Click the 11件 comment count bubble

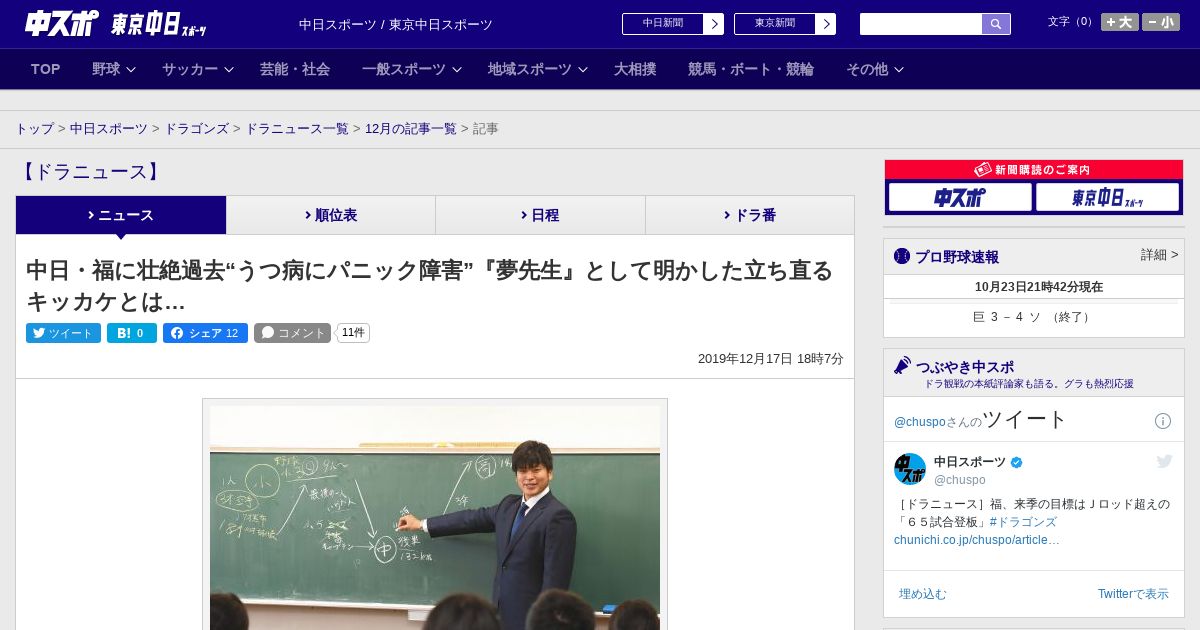click(353, 333)
